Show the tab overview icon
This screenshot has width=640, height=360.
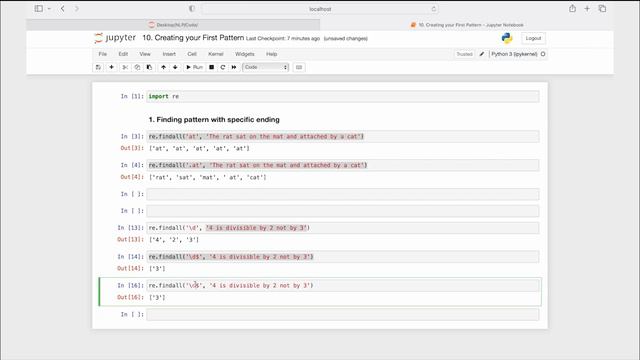pos(602,8)
